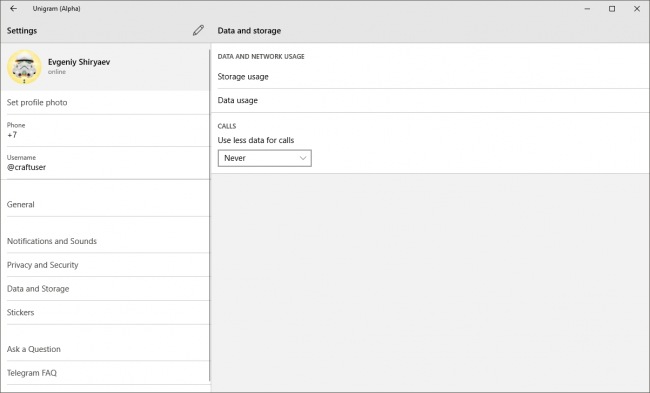Screen dimensions: 650x393
Task: Open Storage usage
Action: 430,77
